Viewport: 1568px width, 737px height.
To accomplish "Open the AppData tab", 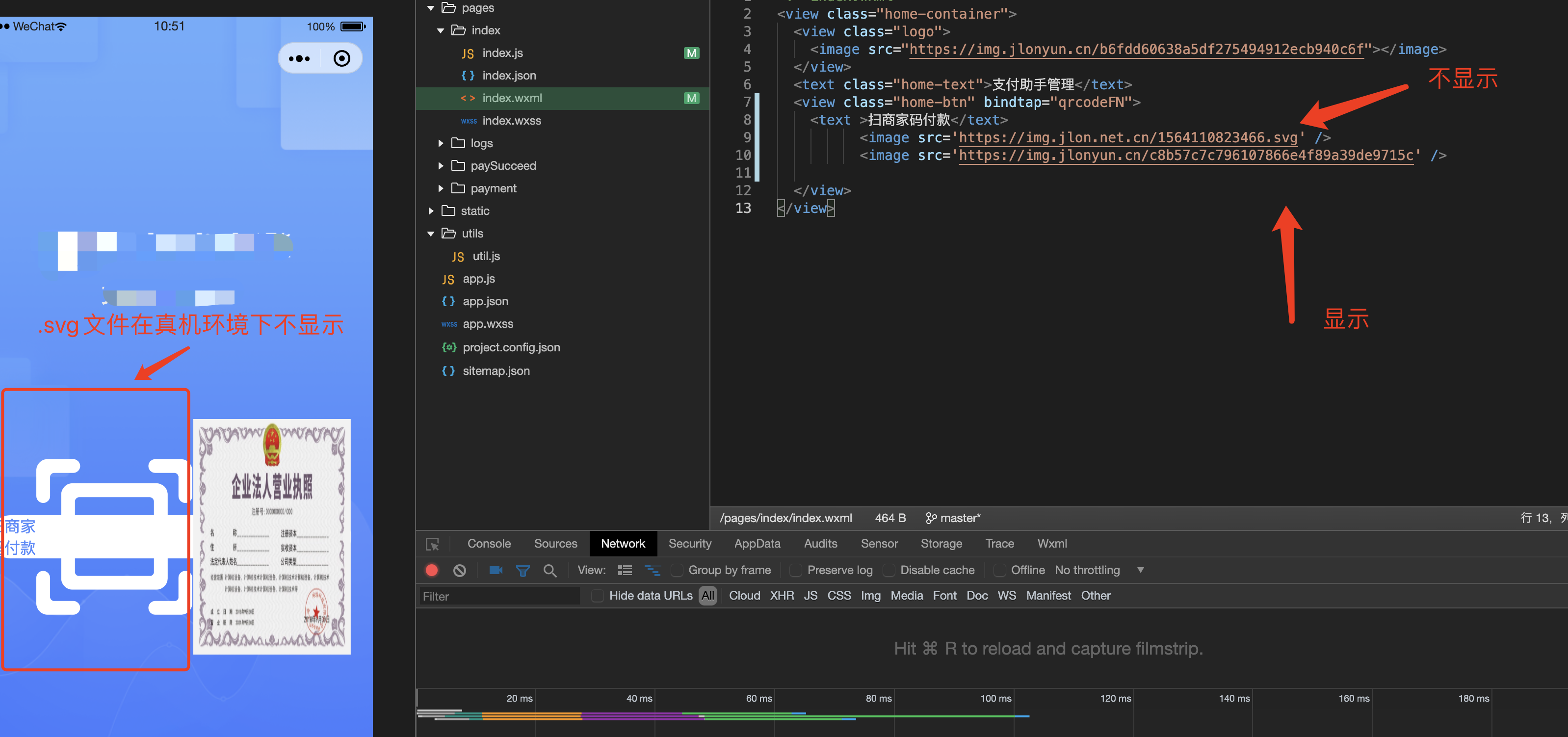I will point(757,544).
